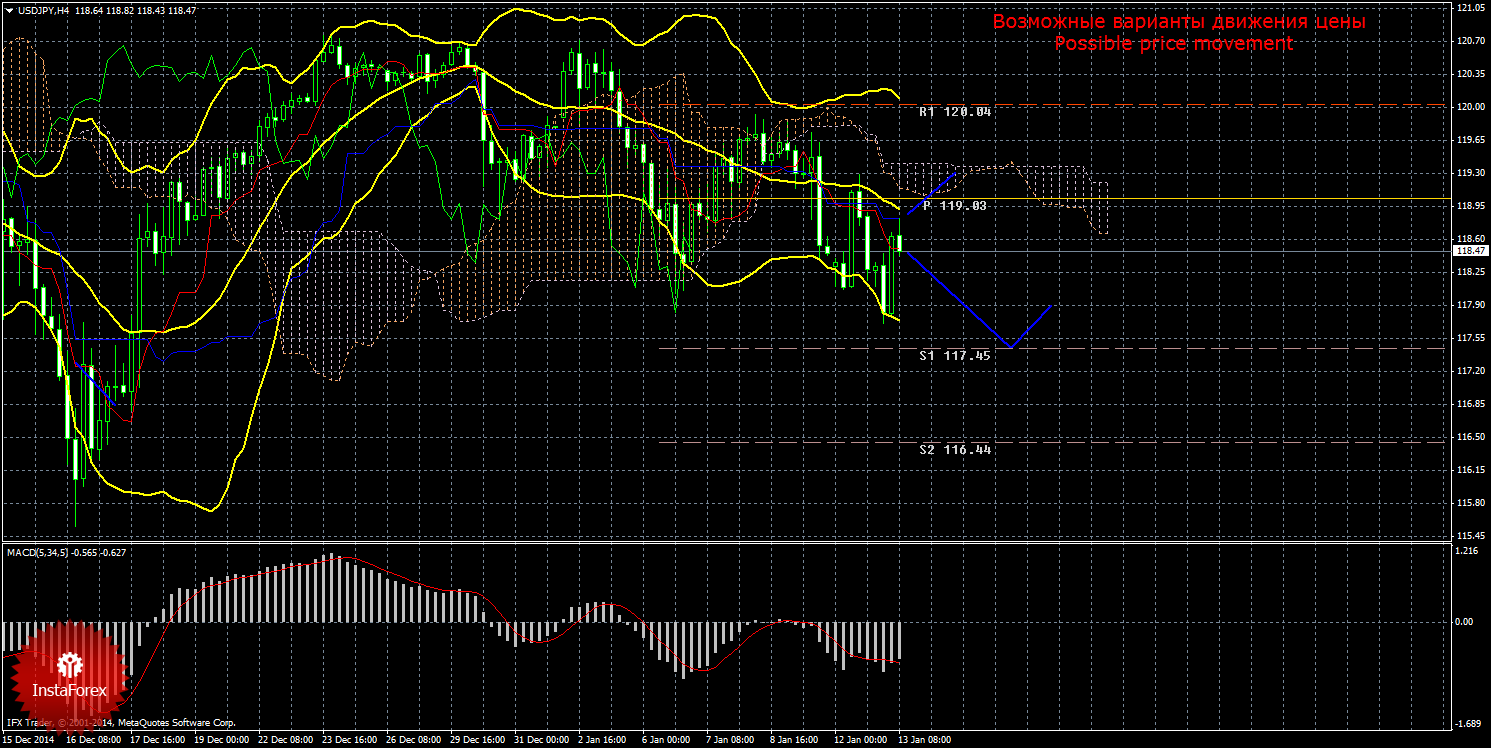Image resolution: width=1491 pixels, height=748 pixels.
Task: Select the S1 117.45 support label
Action: click(955, 355)
